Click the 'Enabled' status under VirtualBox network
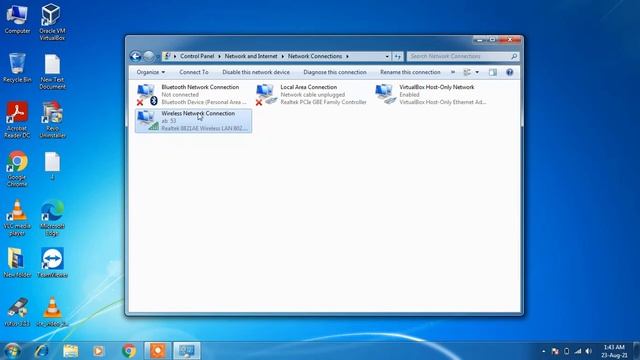640x360 pixels. [x=409, y=95]
